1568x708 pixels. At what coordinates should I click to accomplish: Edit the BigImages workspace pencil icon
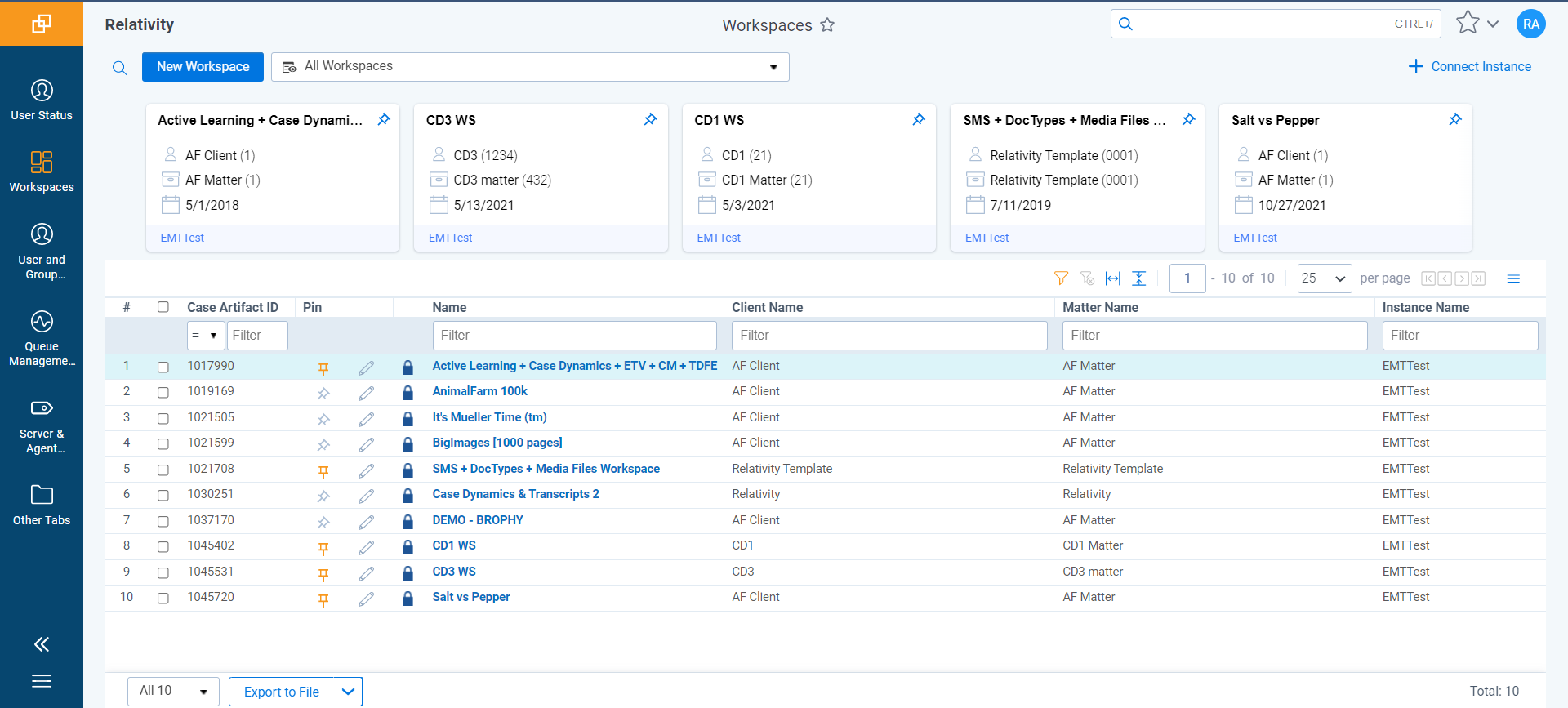pyautogui.click(x=366, y=444)
